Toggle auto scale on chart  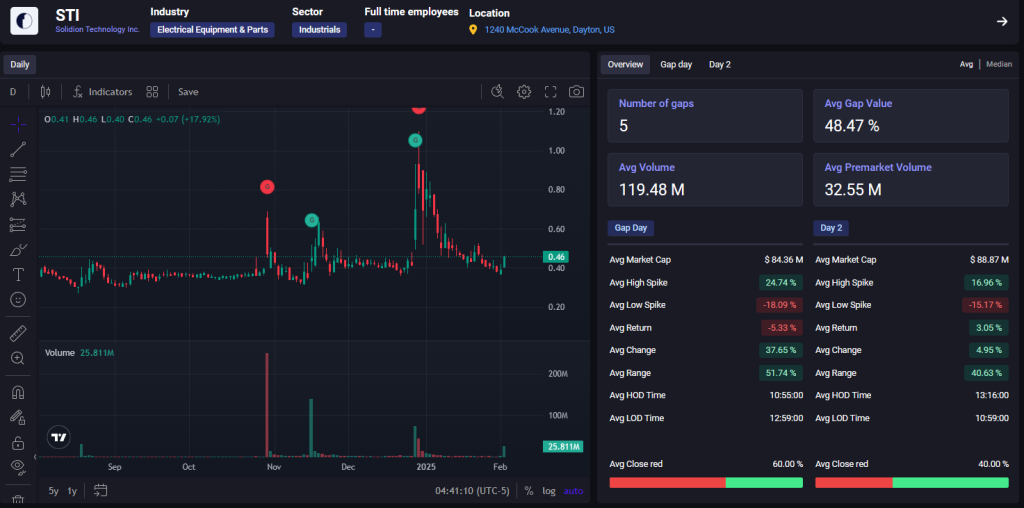coord(573,491)
